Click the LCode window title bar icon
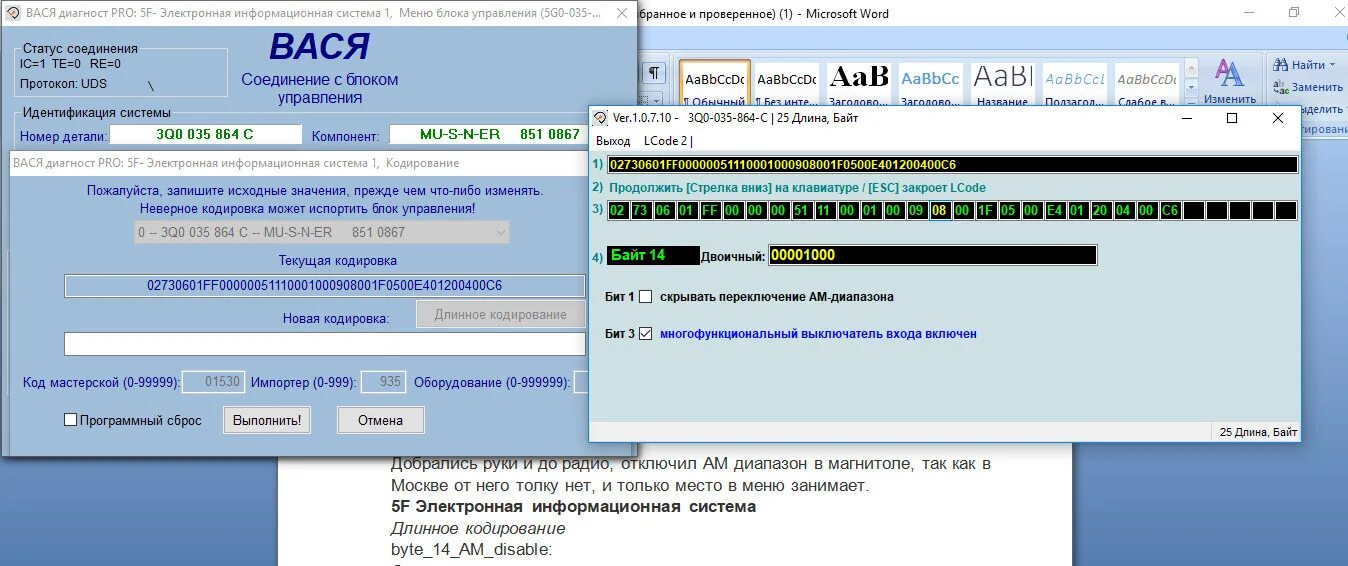The height and width of the screenshot is (566, 1348). [x=601, y=118]
